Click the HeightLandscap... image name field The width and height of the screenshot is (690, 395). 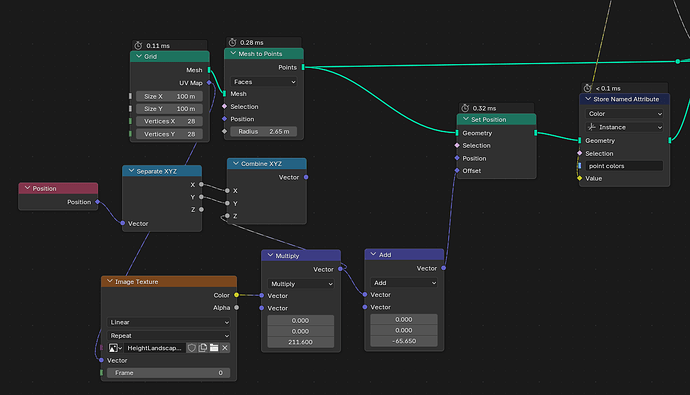tap(154, 348)
